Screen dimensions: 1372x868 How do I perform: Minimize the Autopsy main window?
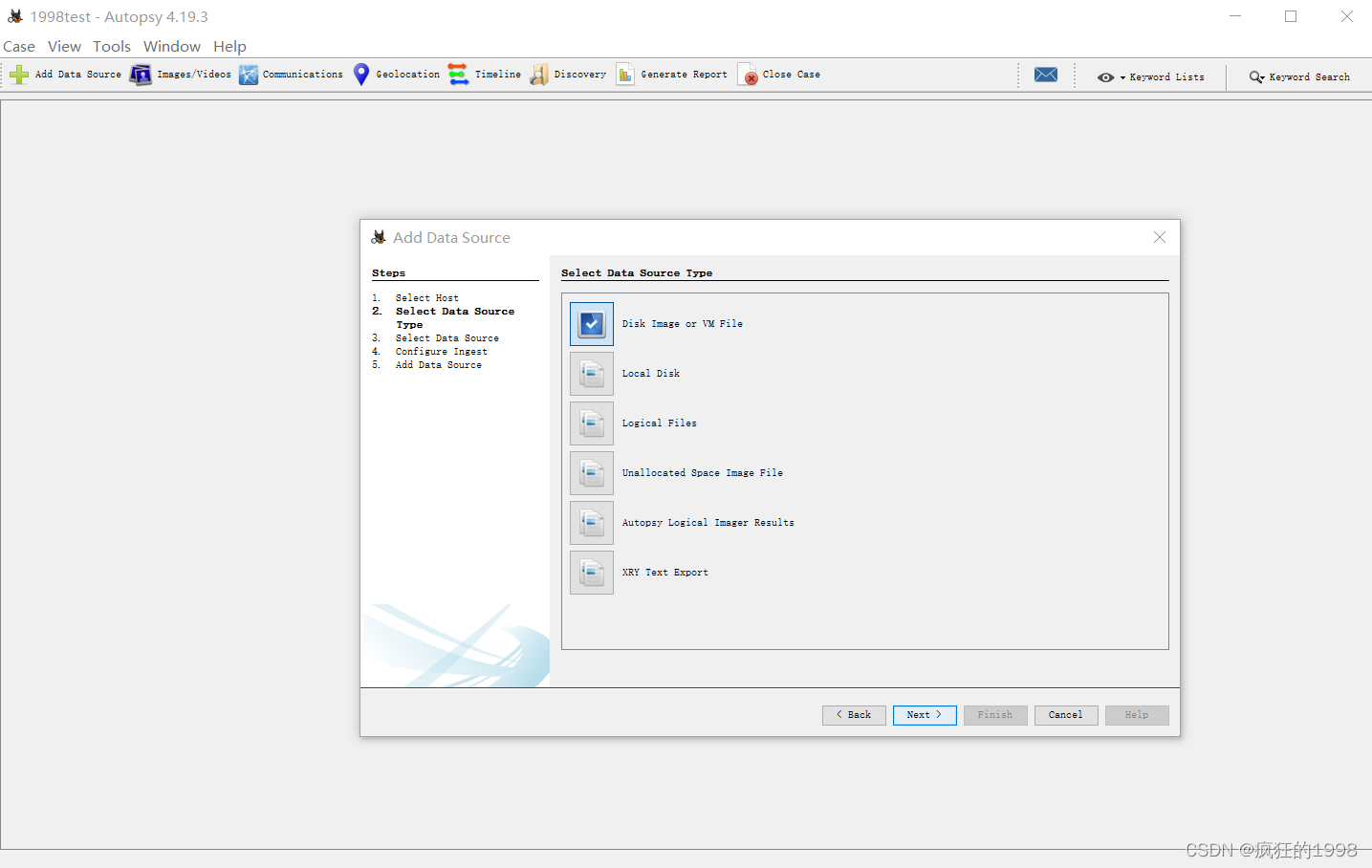(x=1235, y=16)
